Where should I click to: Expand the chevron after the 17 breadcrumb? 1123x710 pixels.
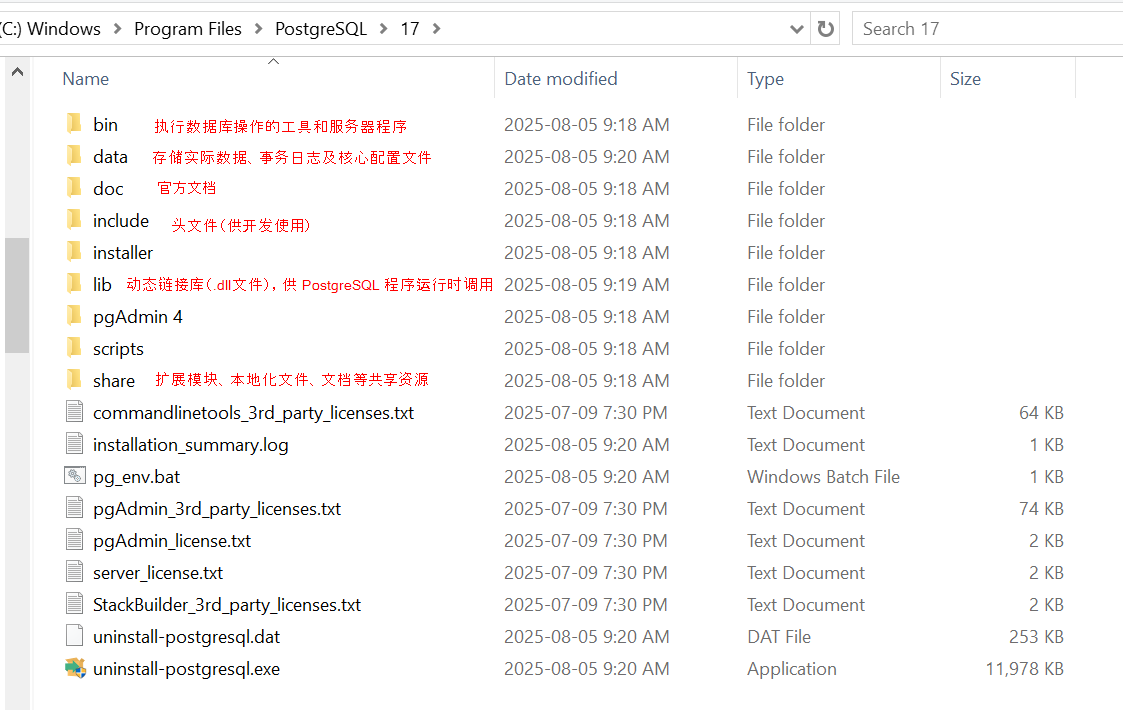[437, 29]
